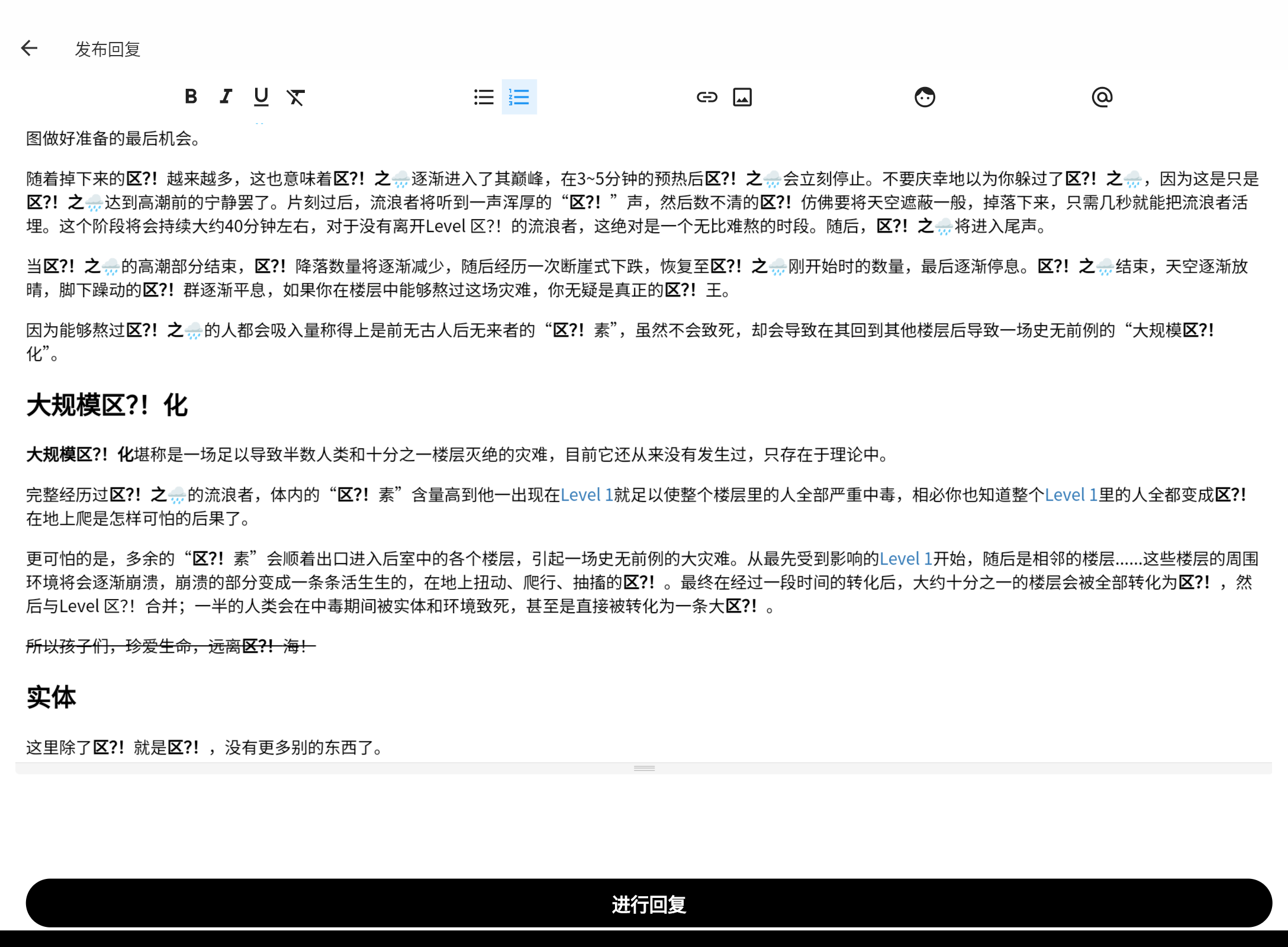1288x947 pixels.
Task: Go back using the arrow at top left
Action: (29, 48)
